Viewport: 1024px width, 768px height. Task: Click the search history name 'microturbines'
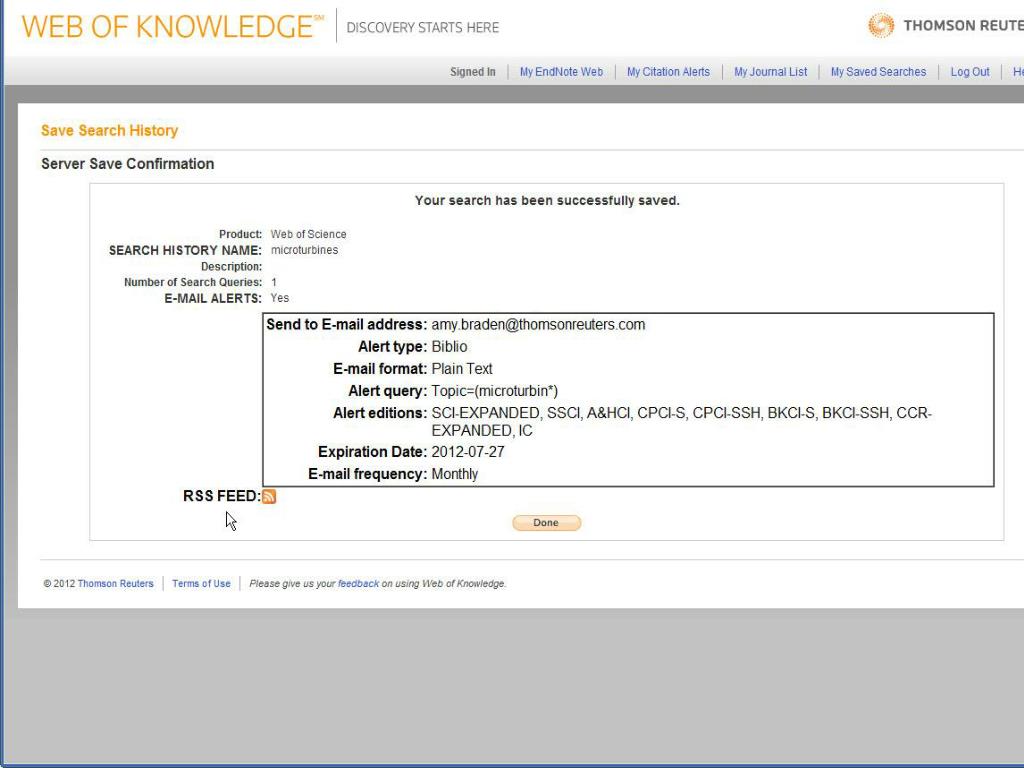pyautogui.click(x=304, y=250)
